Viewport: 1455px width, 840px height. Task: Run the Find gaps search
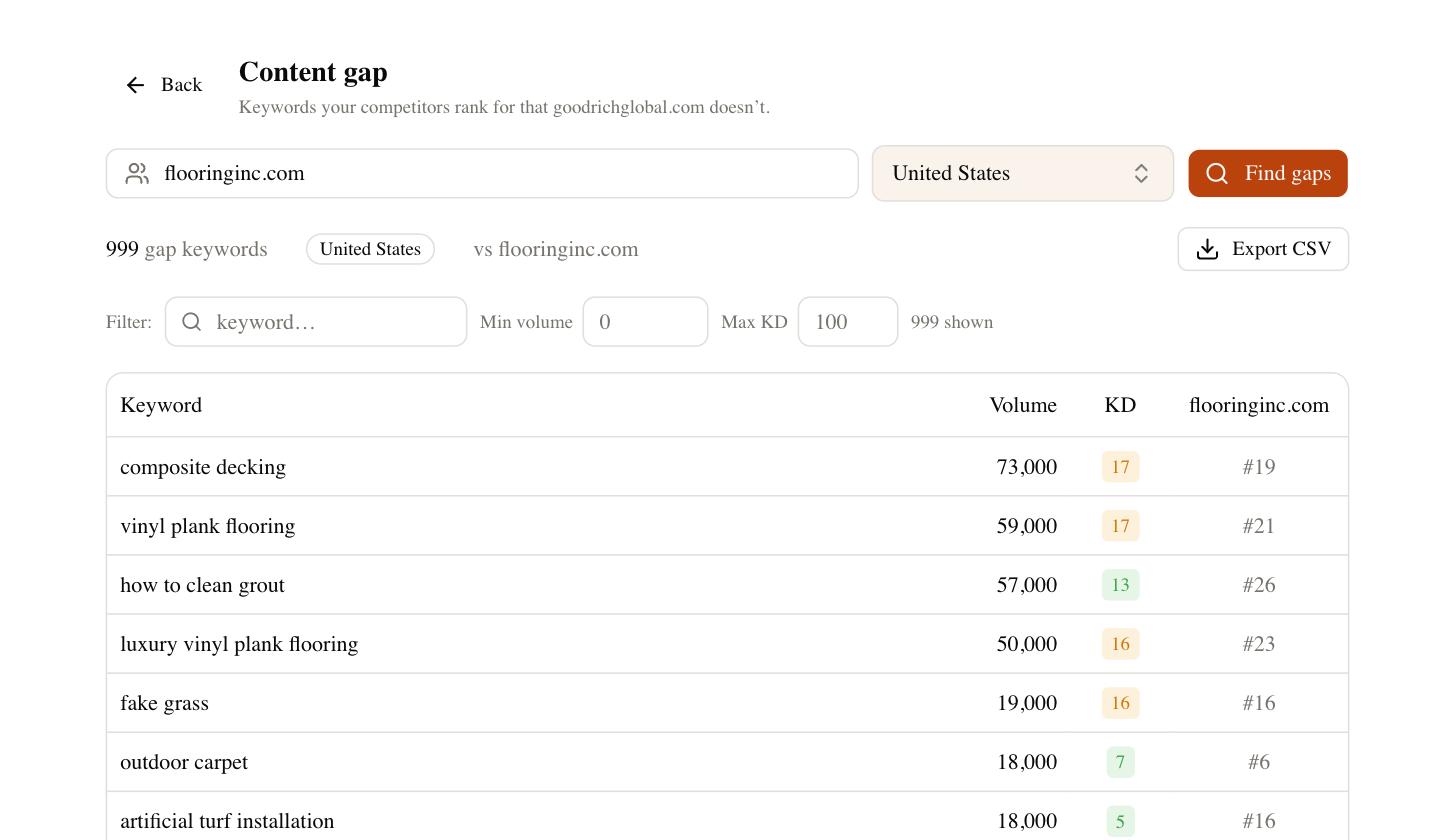coord(1268,173)
